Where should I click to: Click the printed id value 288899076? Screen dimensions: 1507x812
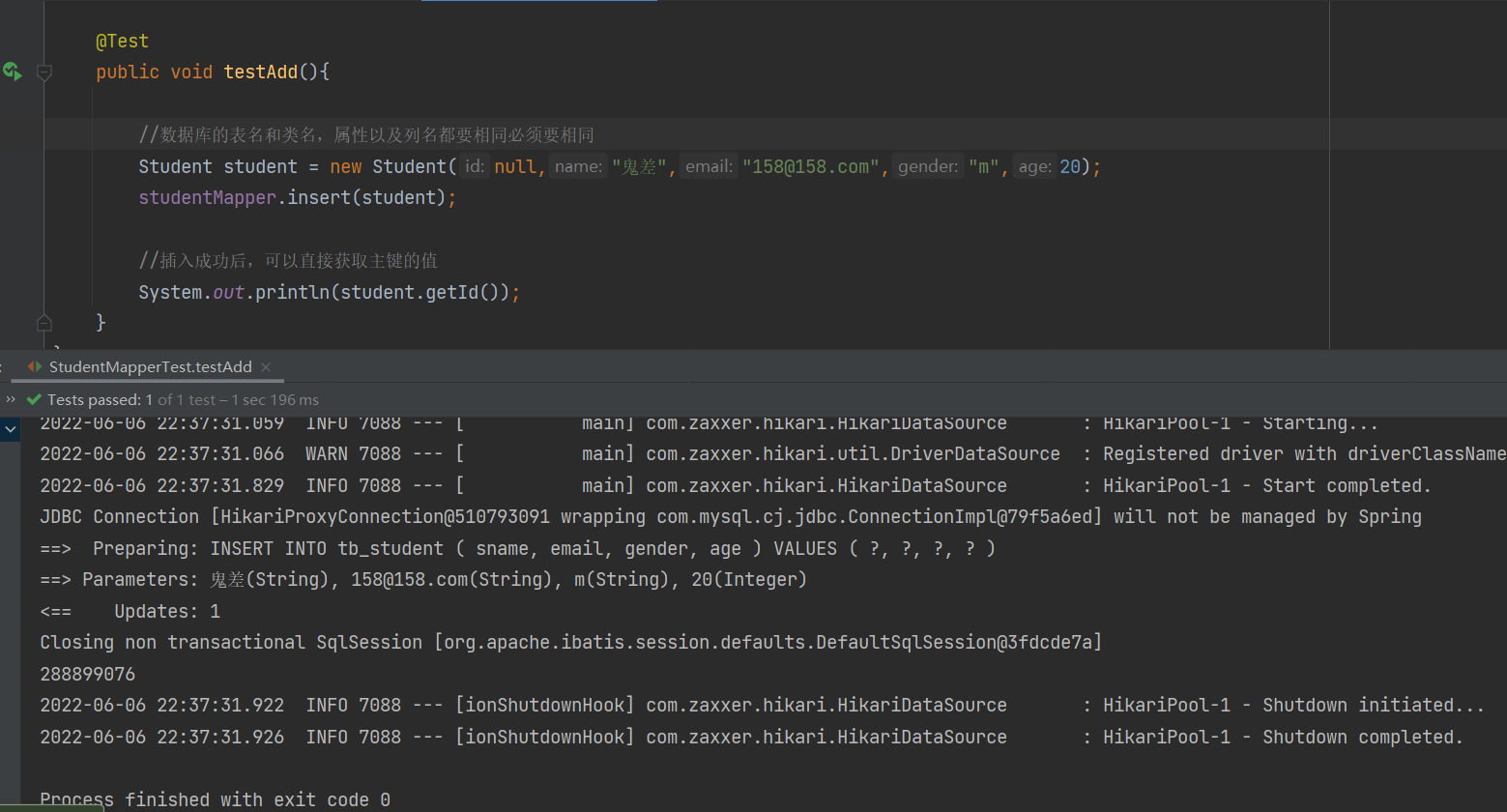[x=88, y=674]
